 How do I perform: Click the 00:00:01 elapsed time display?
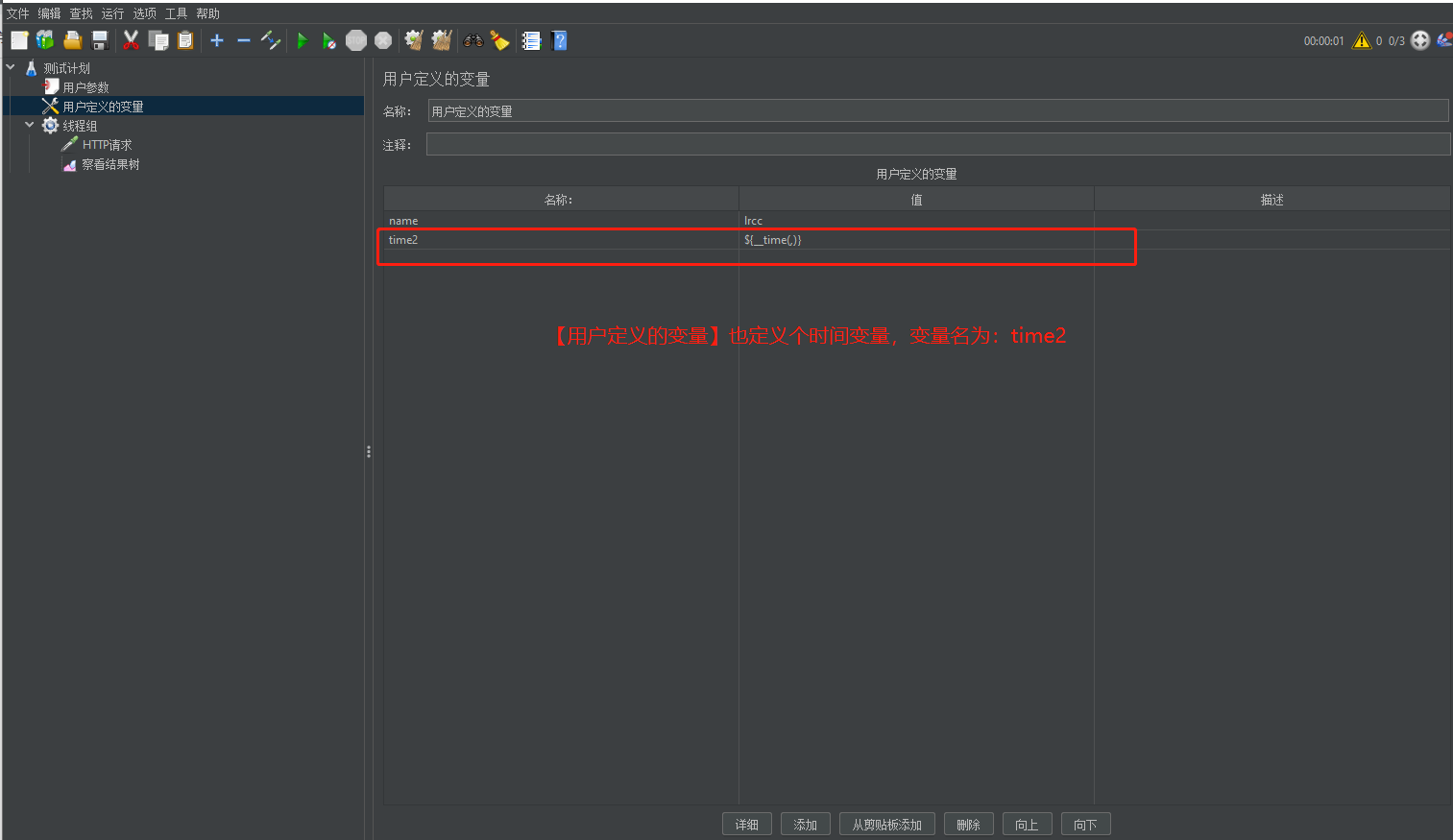click(1323, 41)
